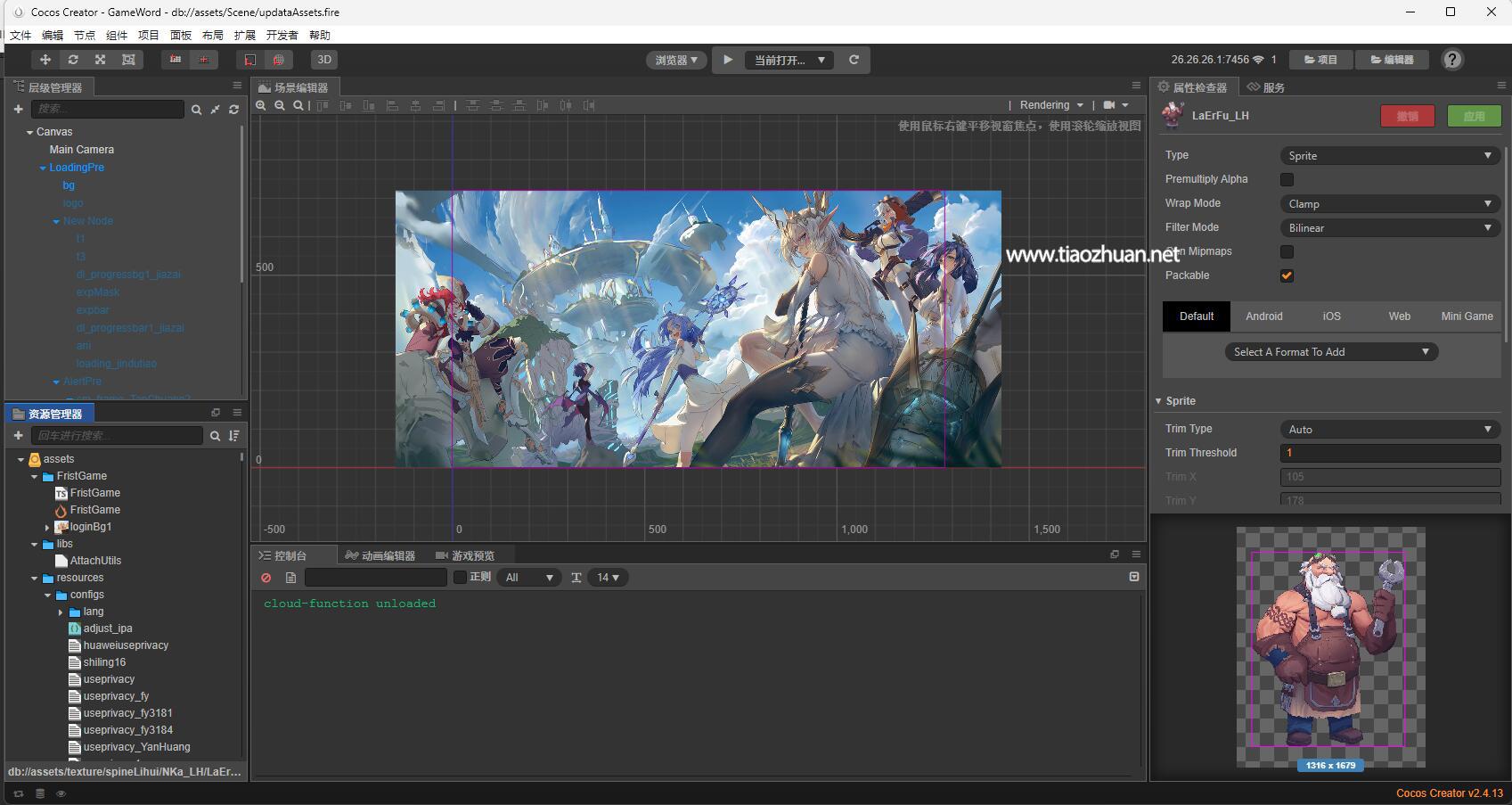Click the console collapse messages icon
1512x805 pixels.
(x=1134, y=577)
